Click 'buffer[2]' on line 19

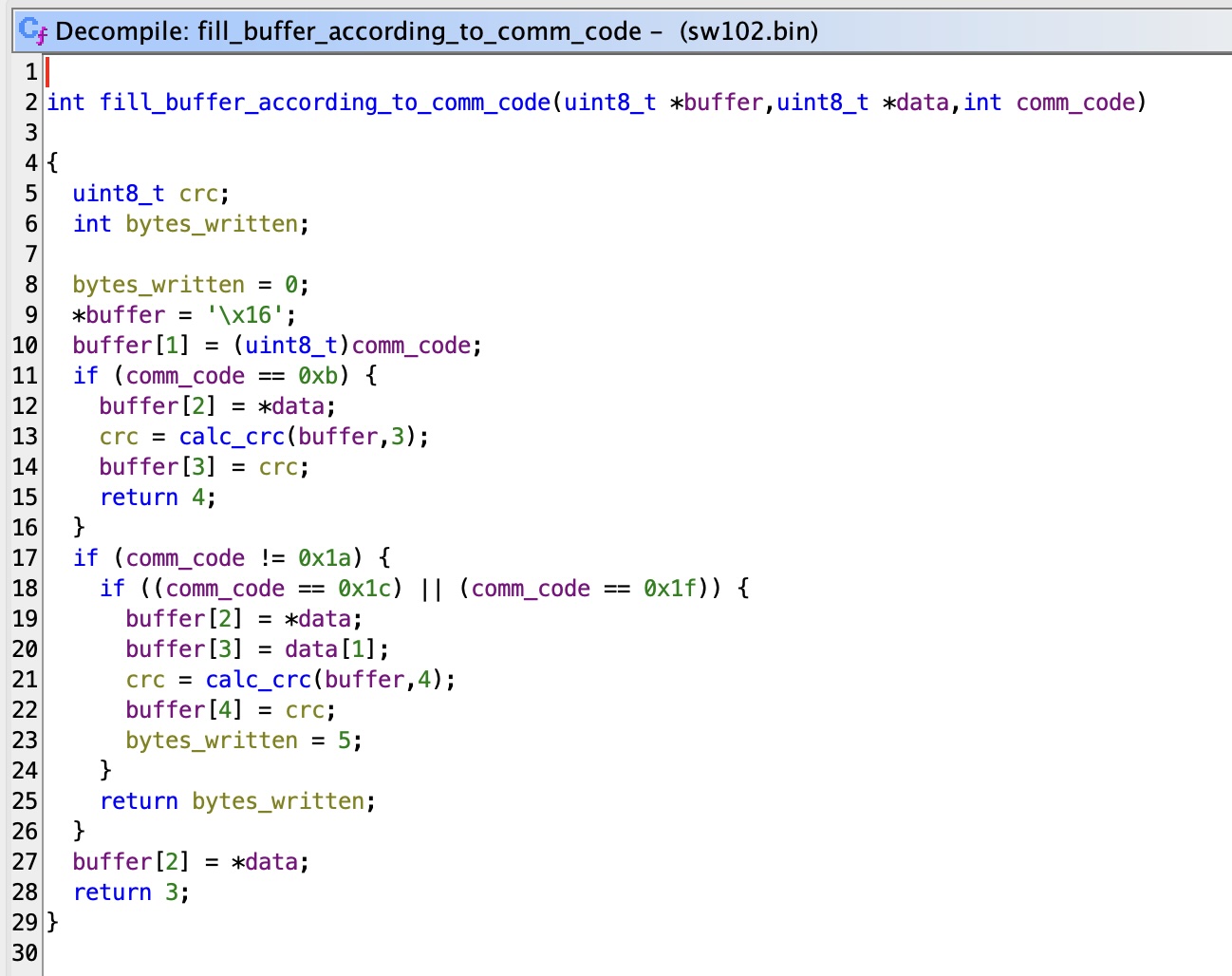(x=184, y=619)
